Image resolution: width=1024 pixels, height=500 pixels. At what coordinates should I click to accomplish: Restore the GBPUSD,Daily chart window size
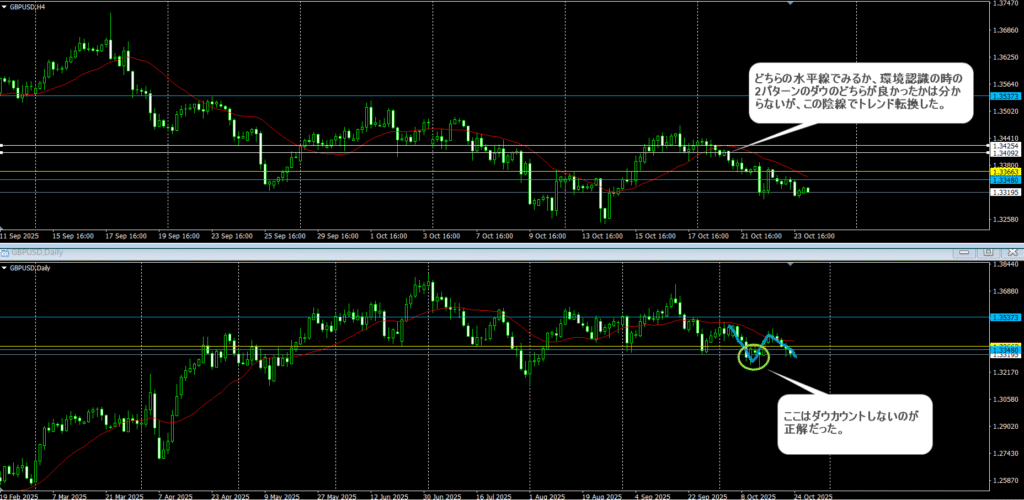(986, 252)
